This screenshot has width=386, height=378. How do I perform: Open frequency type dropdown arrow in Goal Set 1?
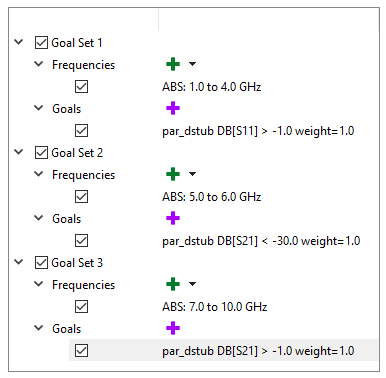pos(192,64)
